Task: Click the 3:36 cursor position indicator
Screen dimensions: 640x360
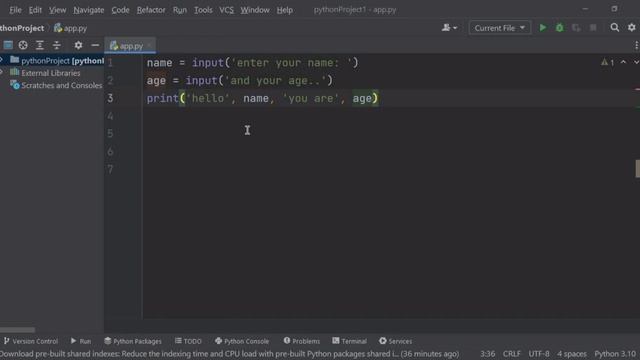Action: coord(487,354)
